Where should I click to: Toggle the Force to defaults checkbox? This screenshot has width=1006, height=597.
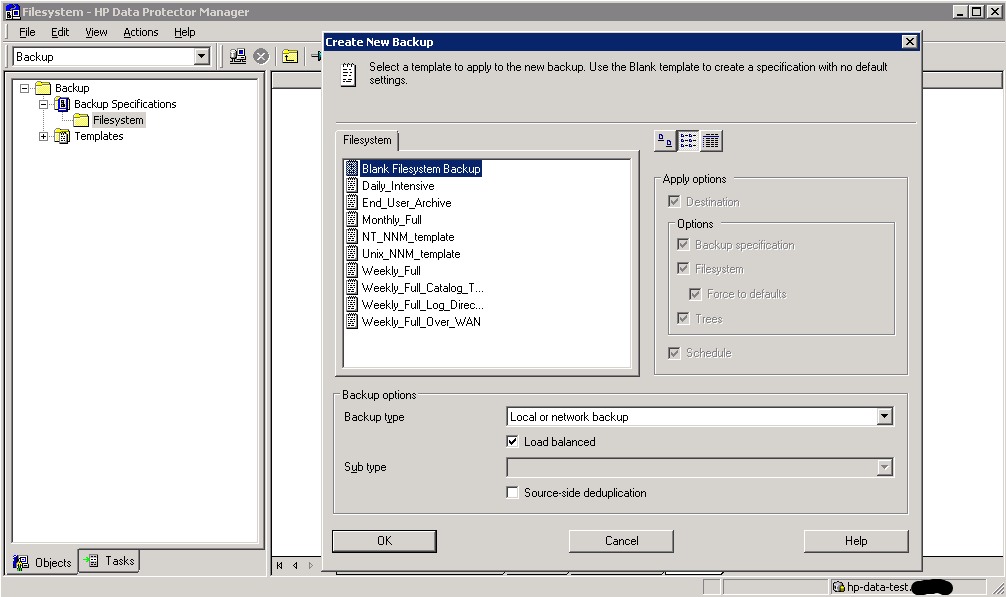695,294
